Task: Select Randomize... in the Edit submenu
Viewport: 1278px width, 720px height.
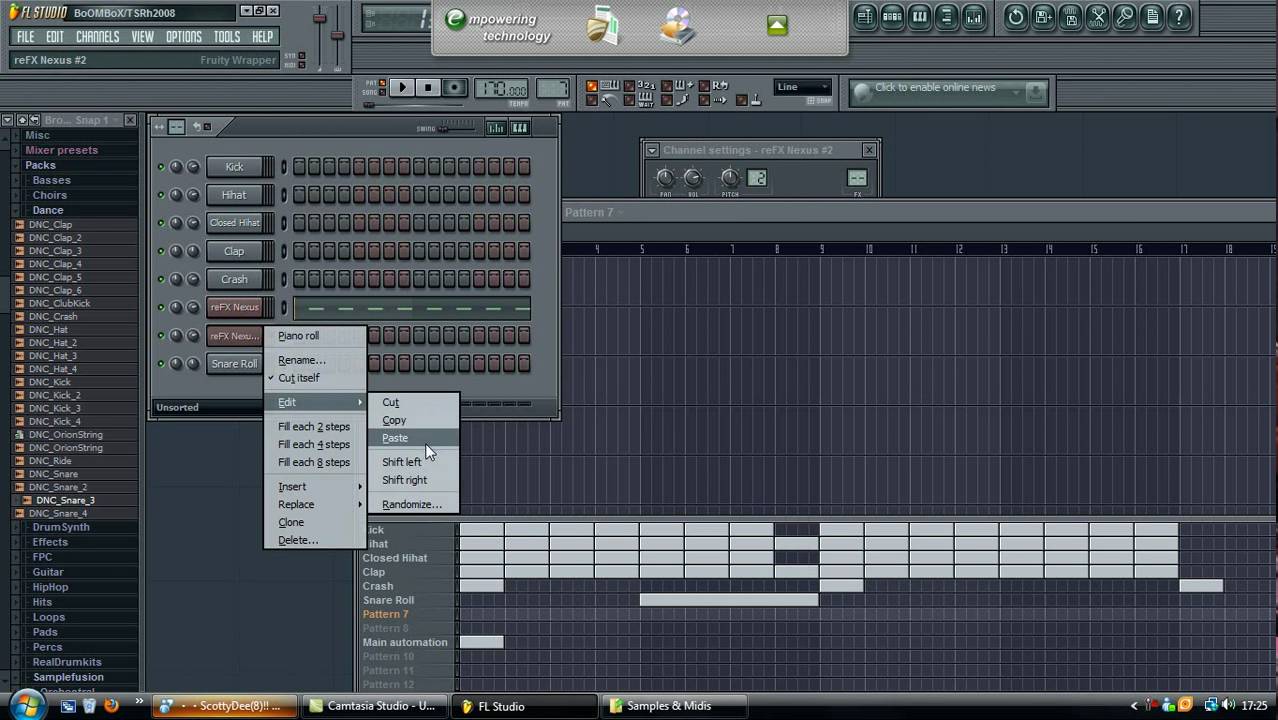Action: point(412,505)
